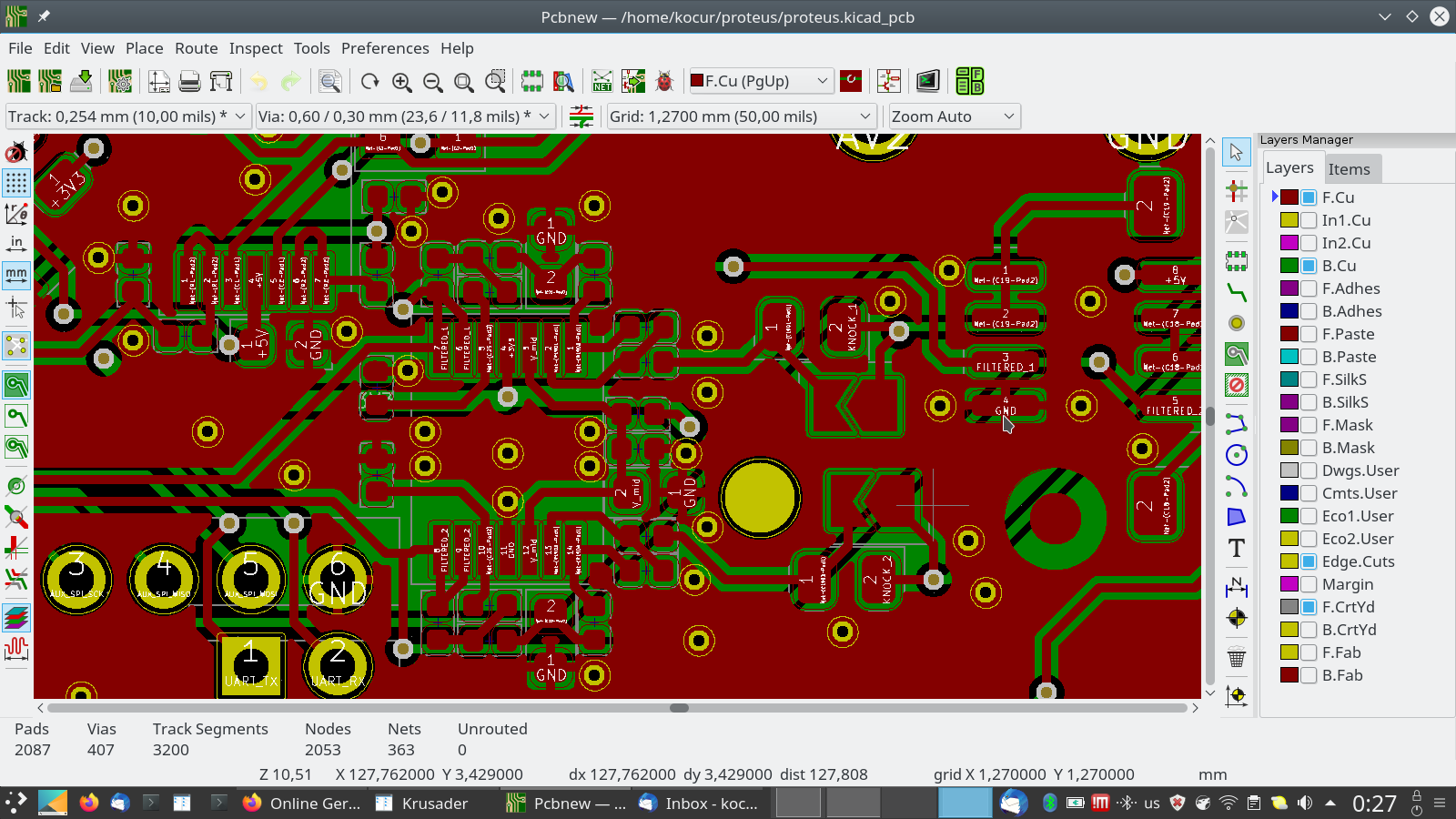
Task: Click horizontal scrollbar thumb under canvas
Action: [679, 708]
